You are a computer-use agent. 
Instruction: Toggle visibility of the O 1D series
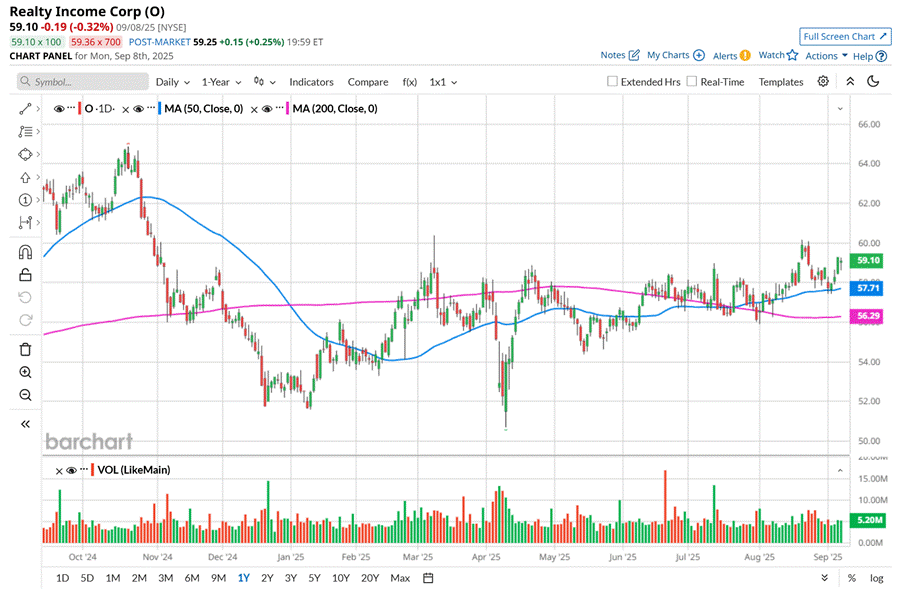coord(59,108)
